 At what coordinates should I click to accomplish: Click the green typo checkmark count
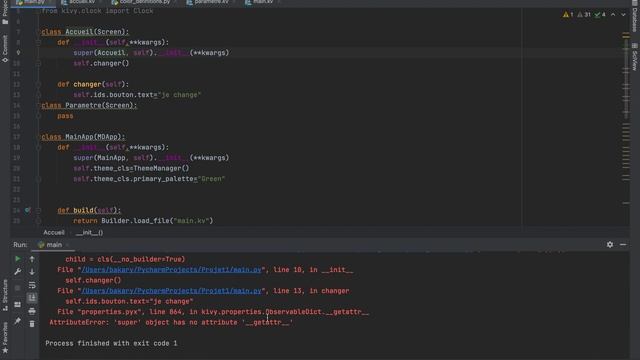click(x=600, y=15)
